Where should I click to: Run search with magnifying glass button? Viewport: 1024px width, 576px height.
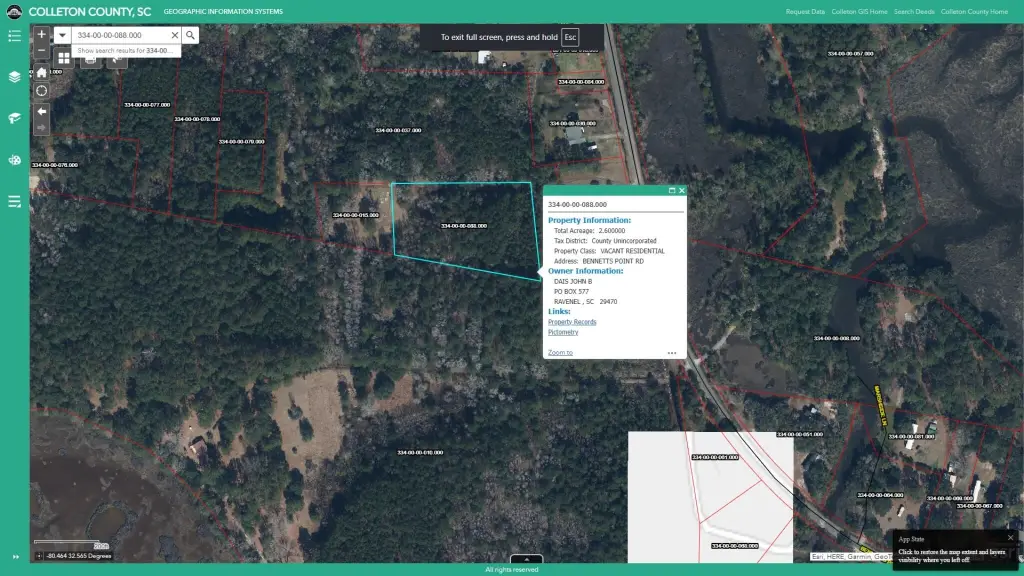[x=190, y=35]
